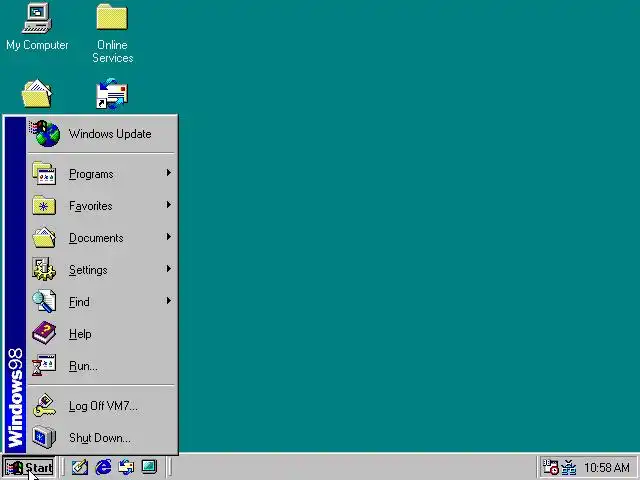Expand the Find submenu arrow
The image size is (640, 480).
click(169, 301)
